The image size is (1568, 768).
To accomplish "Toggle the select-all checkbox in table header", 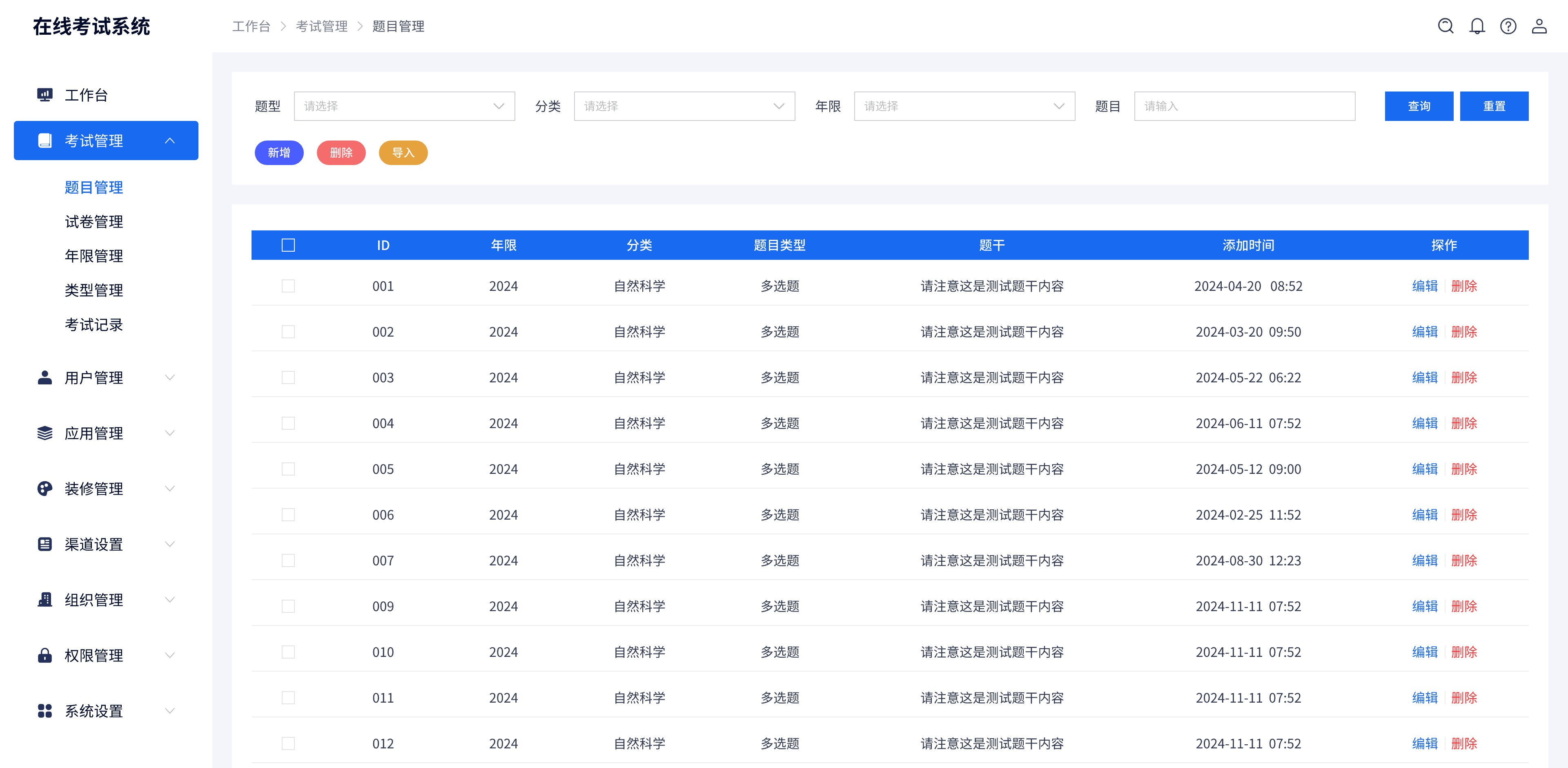I will click(287, 245).
